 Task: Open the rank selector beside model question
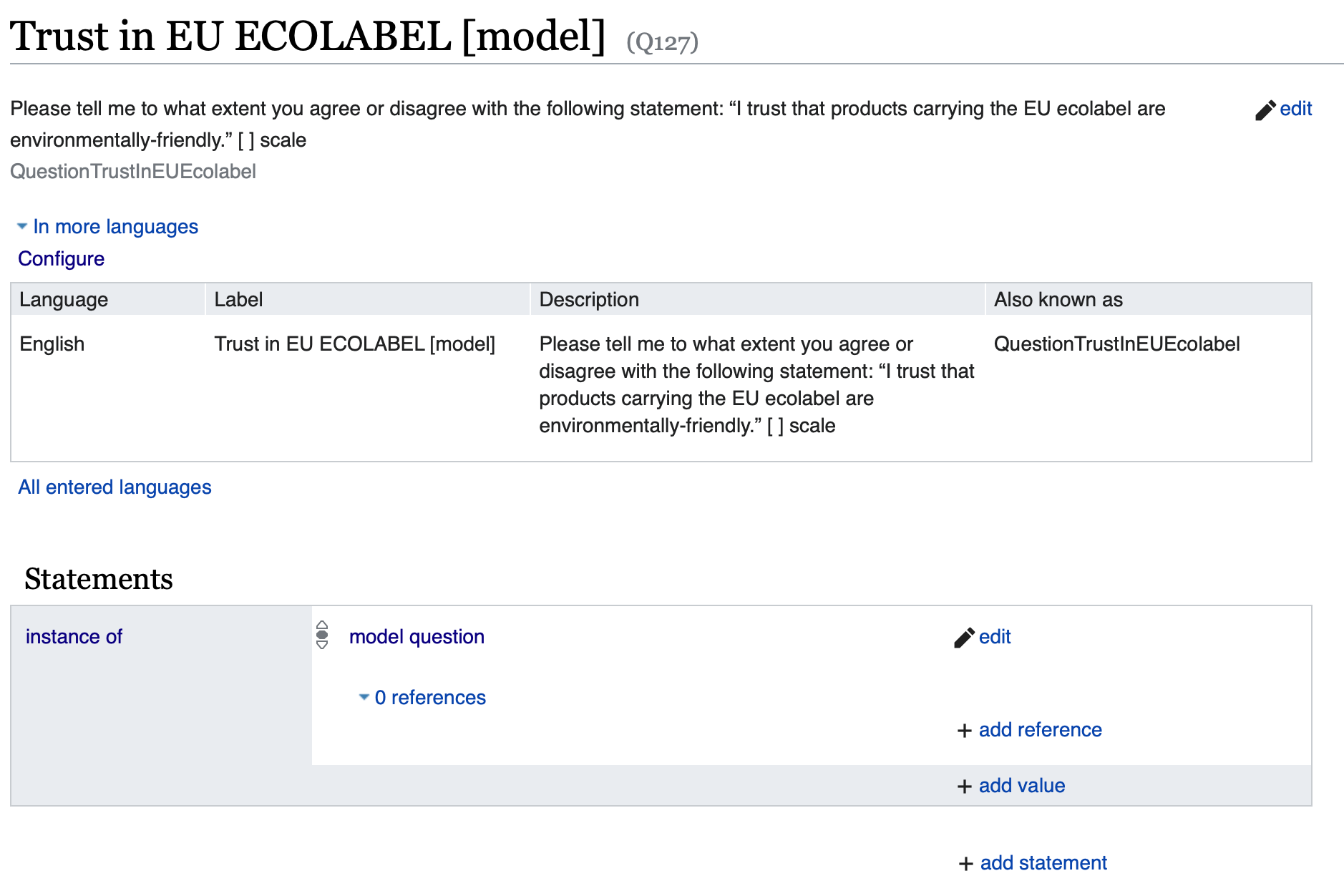pyautogui.click(x=322, y=635)
